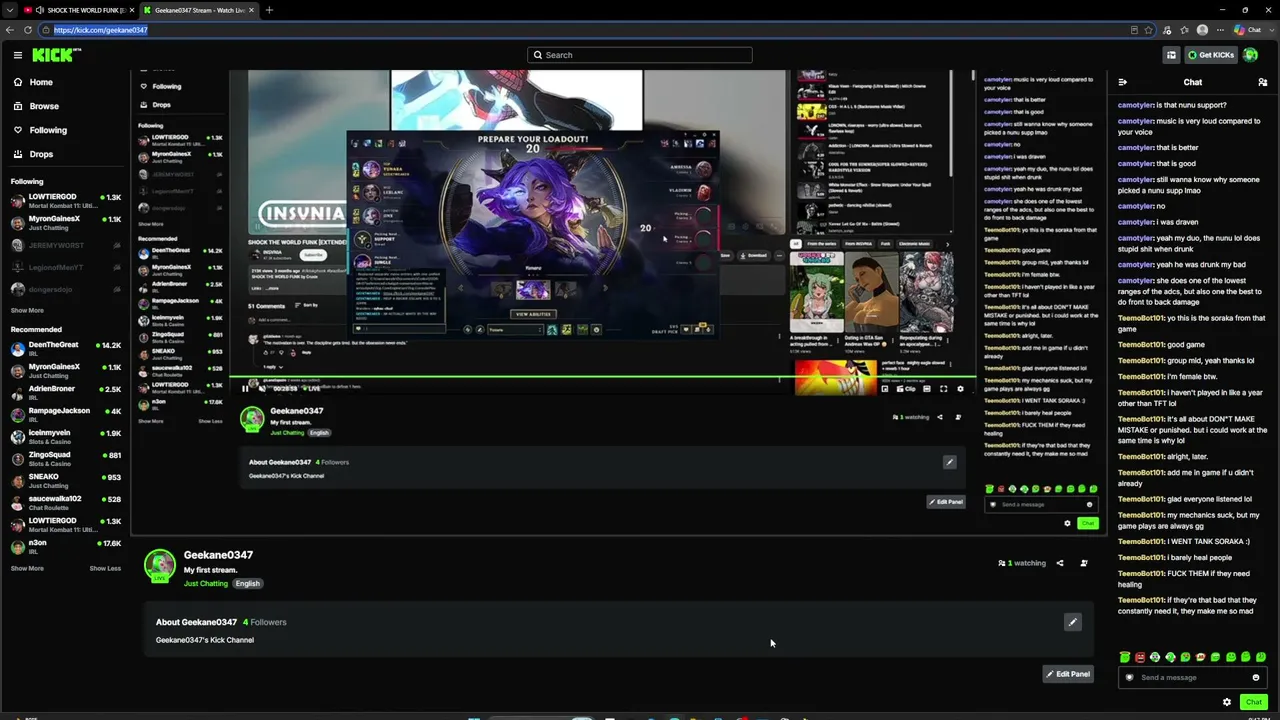The image size is (1280, 720).
Task: Open DeenTheGreat channel in Recommended
Action: [x=66, y=348]
